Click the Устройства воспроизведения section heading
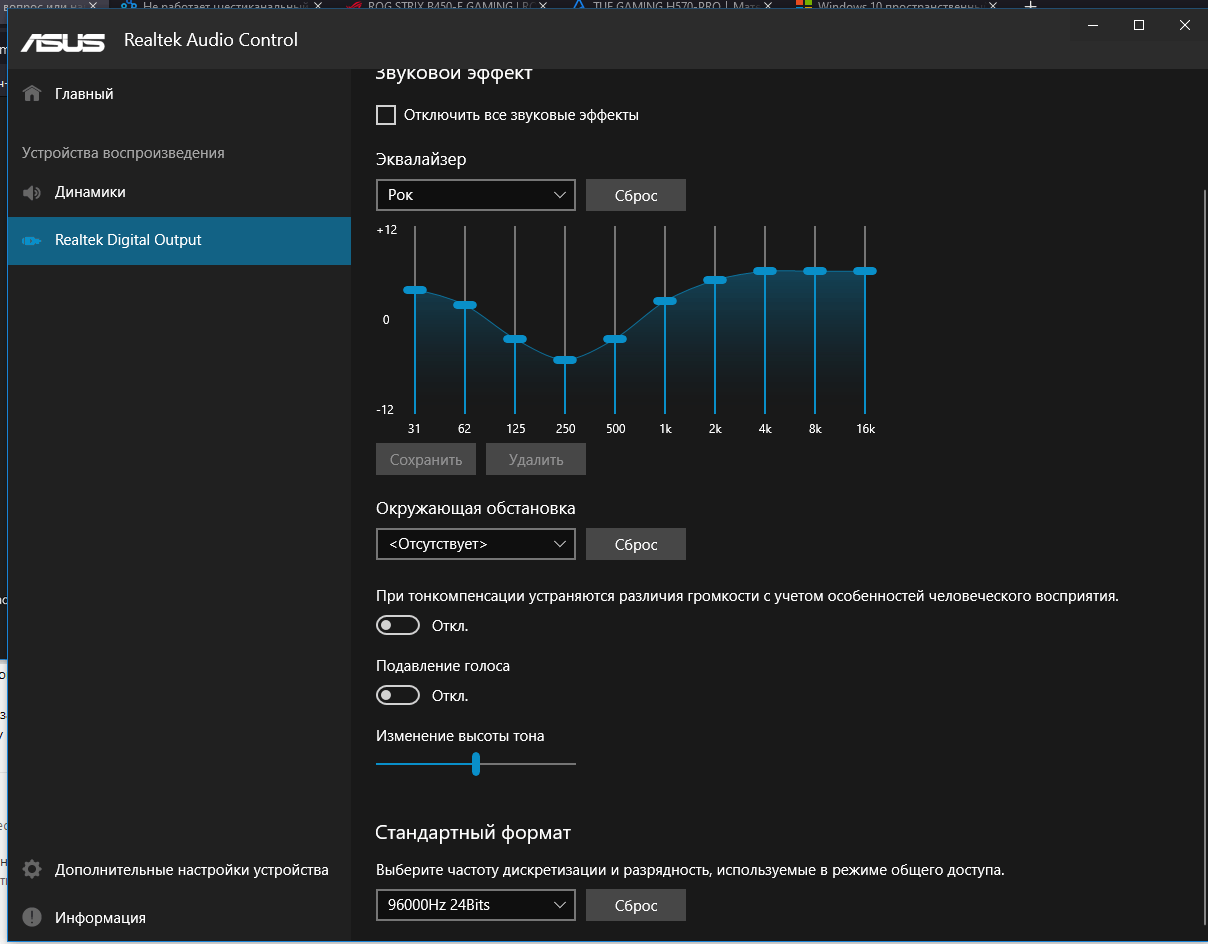This screenshot has width=1208, height=944. click(x=123, y=153)
